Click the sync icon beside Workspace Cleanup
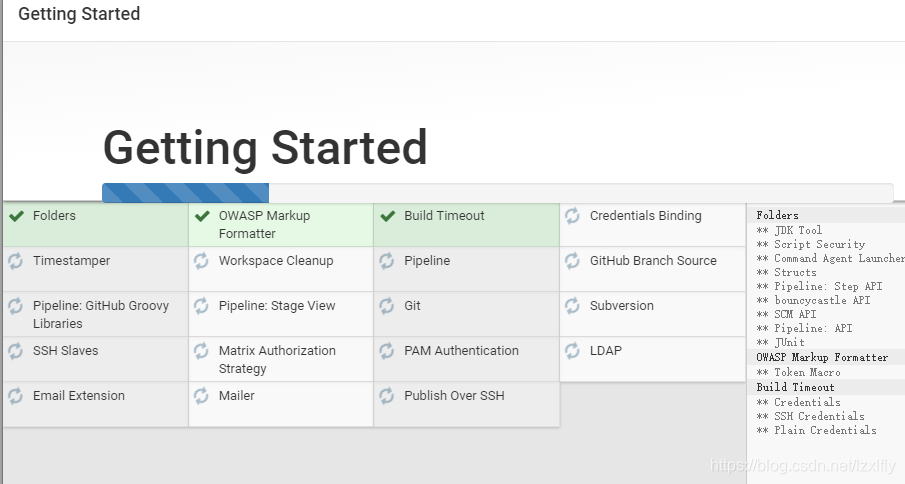The width and height of the screenshot is (905, 484). coord(201,261)
